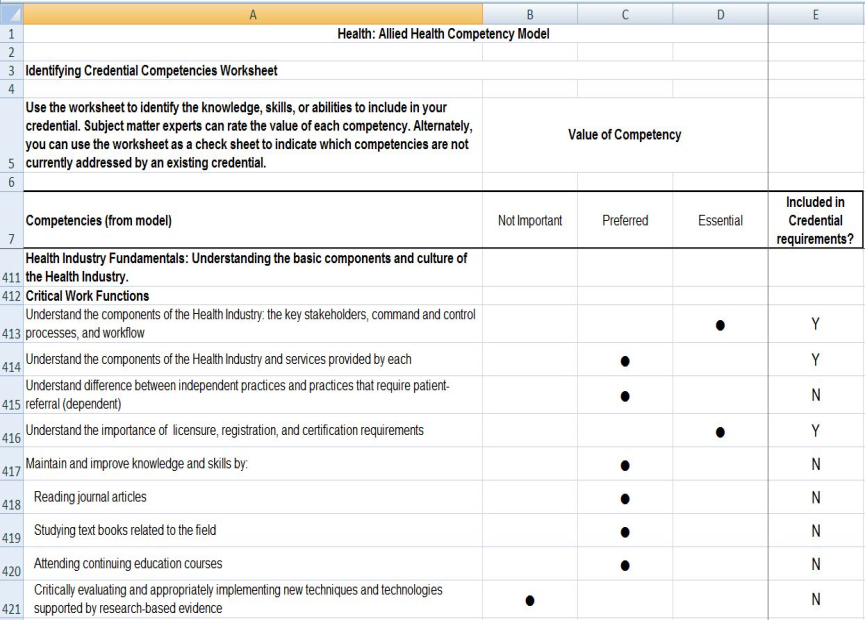Select row 413 header
865x620 pixels.
click(10, 323)
